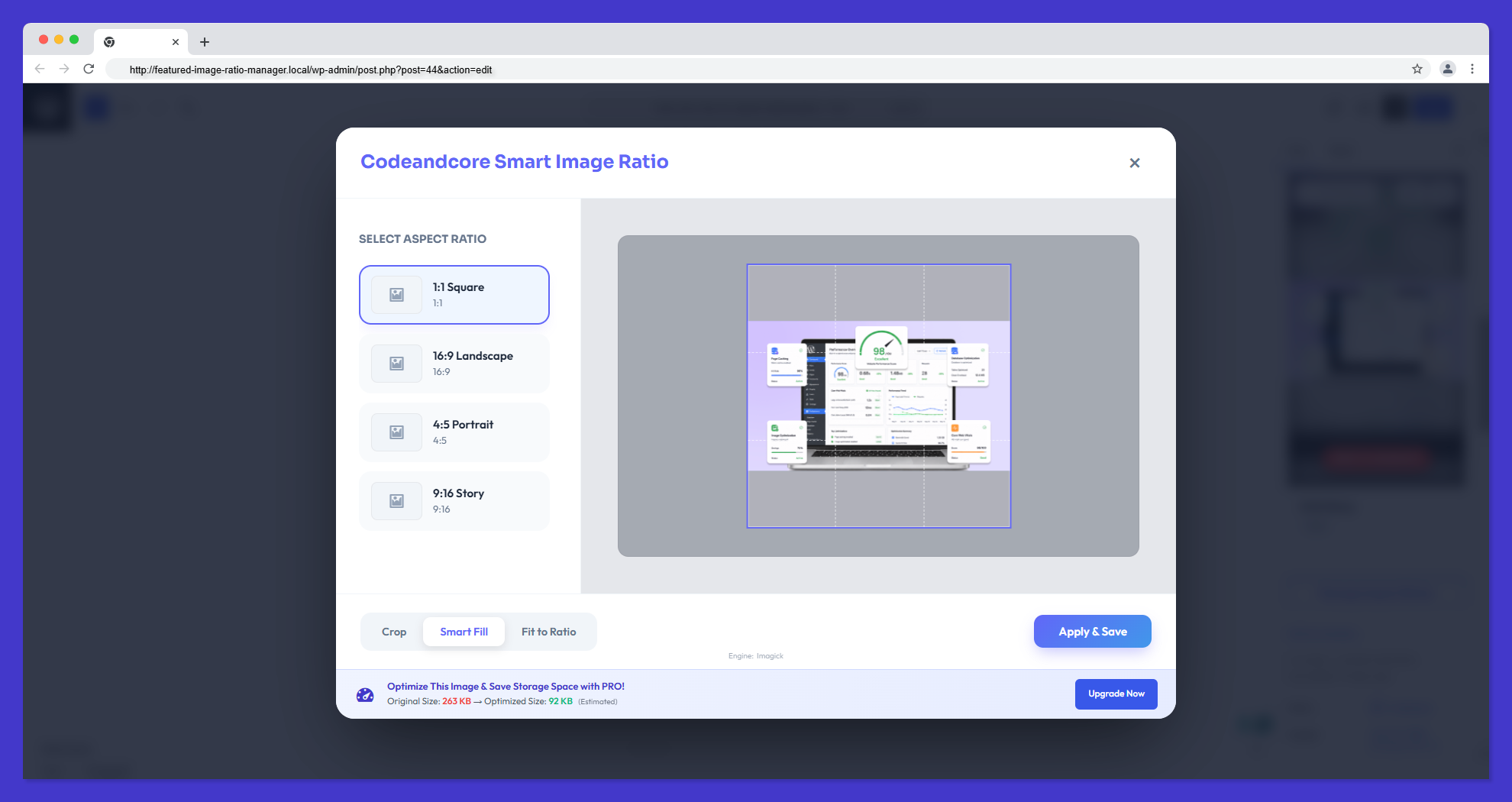Click the 'Engine: Imagick' label
The width and height of the screenshot is (1512, 802).
(756, 656)
